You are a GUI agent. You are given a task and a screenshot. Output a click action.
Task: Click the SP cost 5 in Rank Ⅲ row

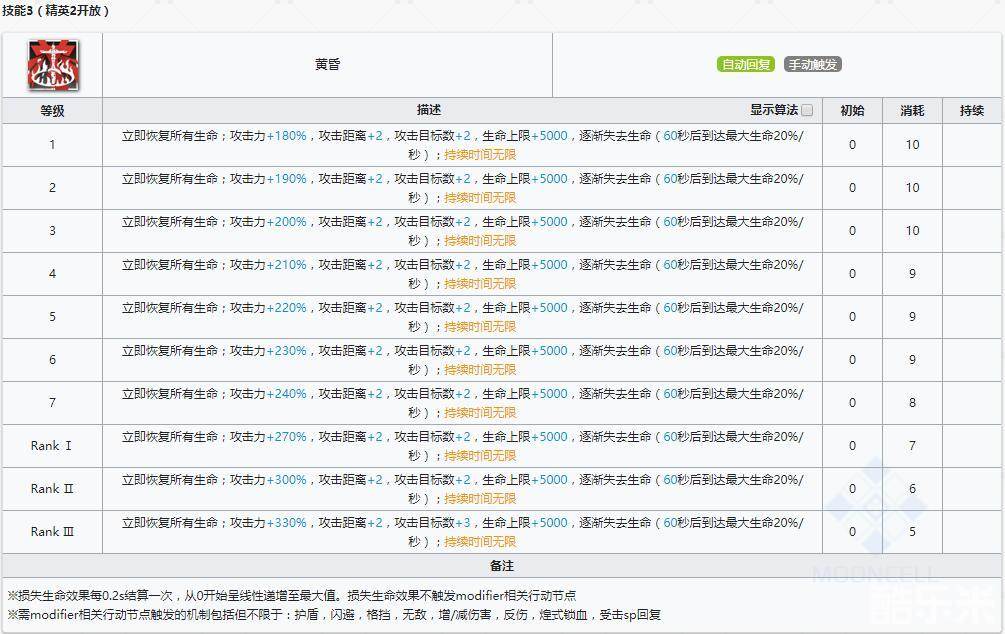click(912, 532)
